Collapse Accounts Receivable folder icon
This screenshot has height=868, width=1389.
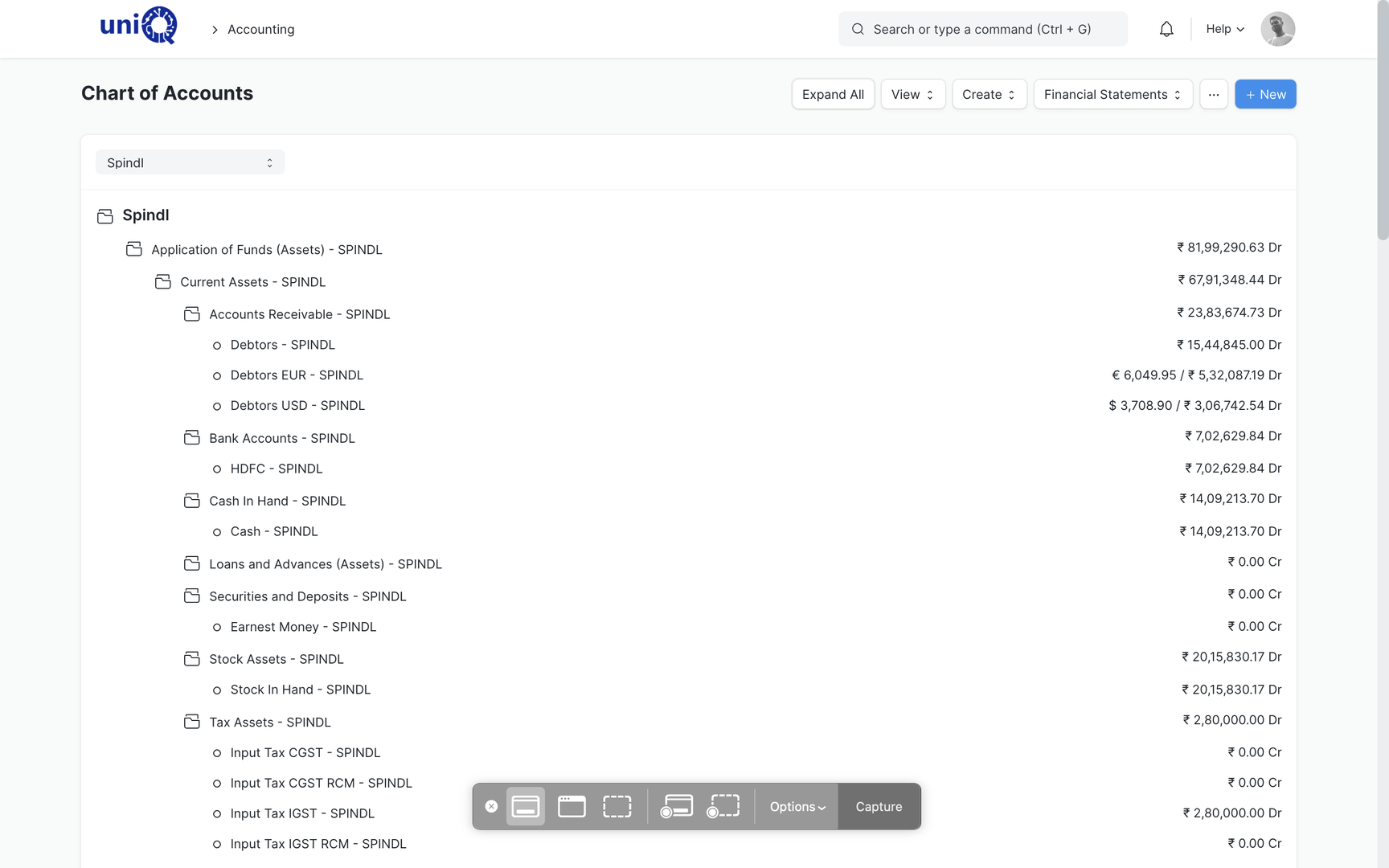click(x=192, y=313)
